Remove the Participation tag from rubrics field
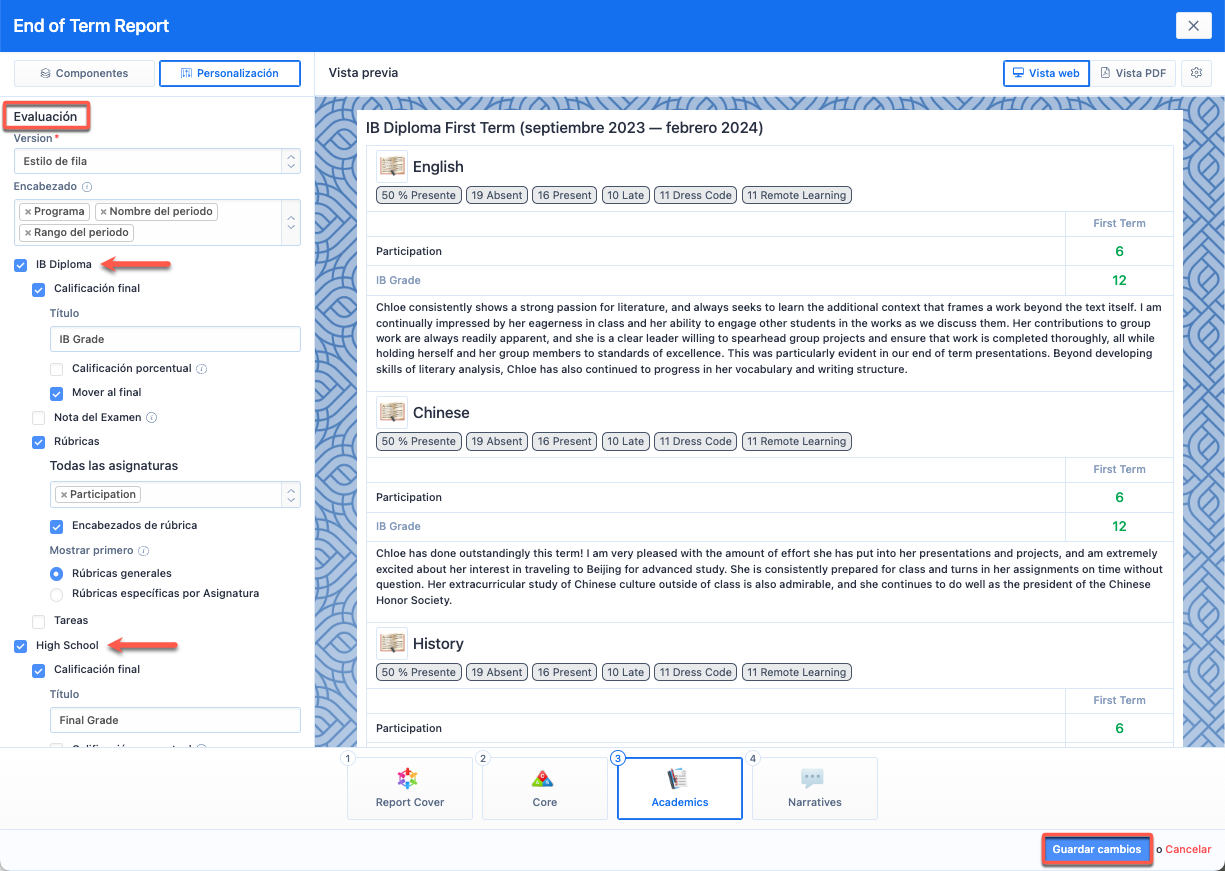Image resolution: width=1225 pixels, height=871 pixels. point(63,495)
